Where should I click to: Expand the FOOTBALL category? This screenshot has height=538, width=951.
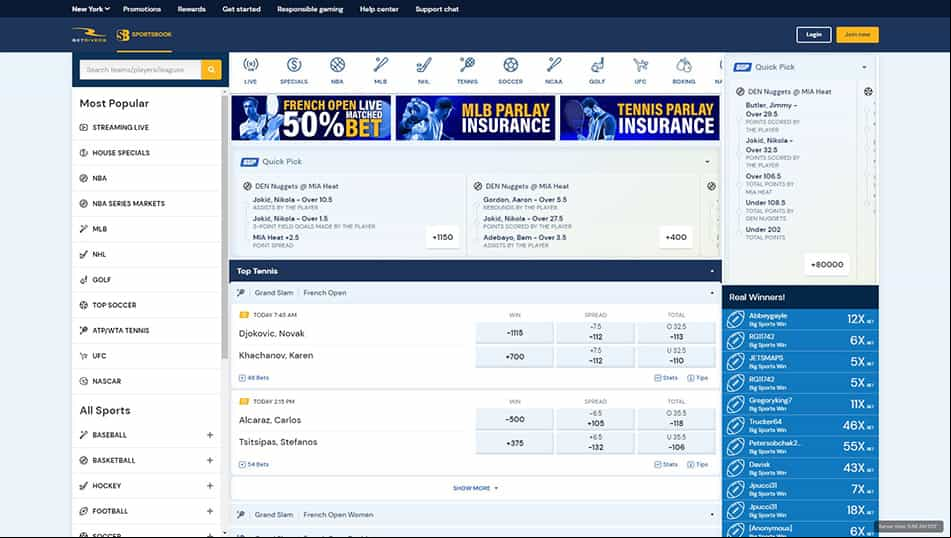(x=210, y=511)
